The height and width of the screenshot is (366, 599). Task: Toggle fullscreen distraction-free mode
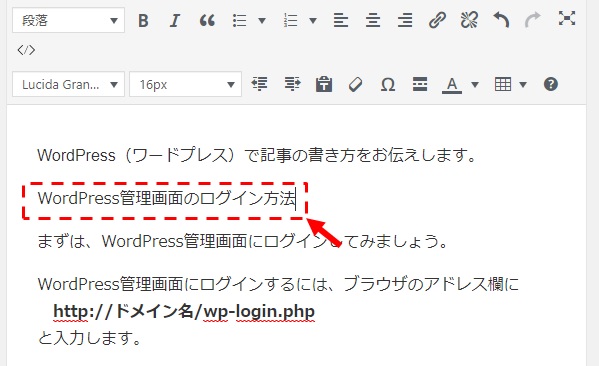pos(567,18)
